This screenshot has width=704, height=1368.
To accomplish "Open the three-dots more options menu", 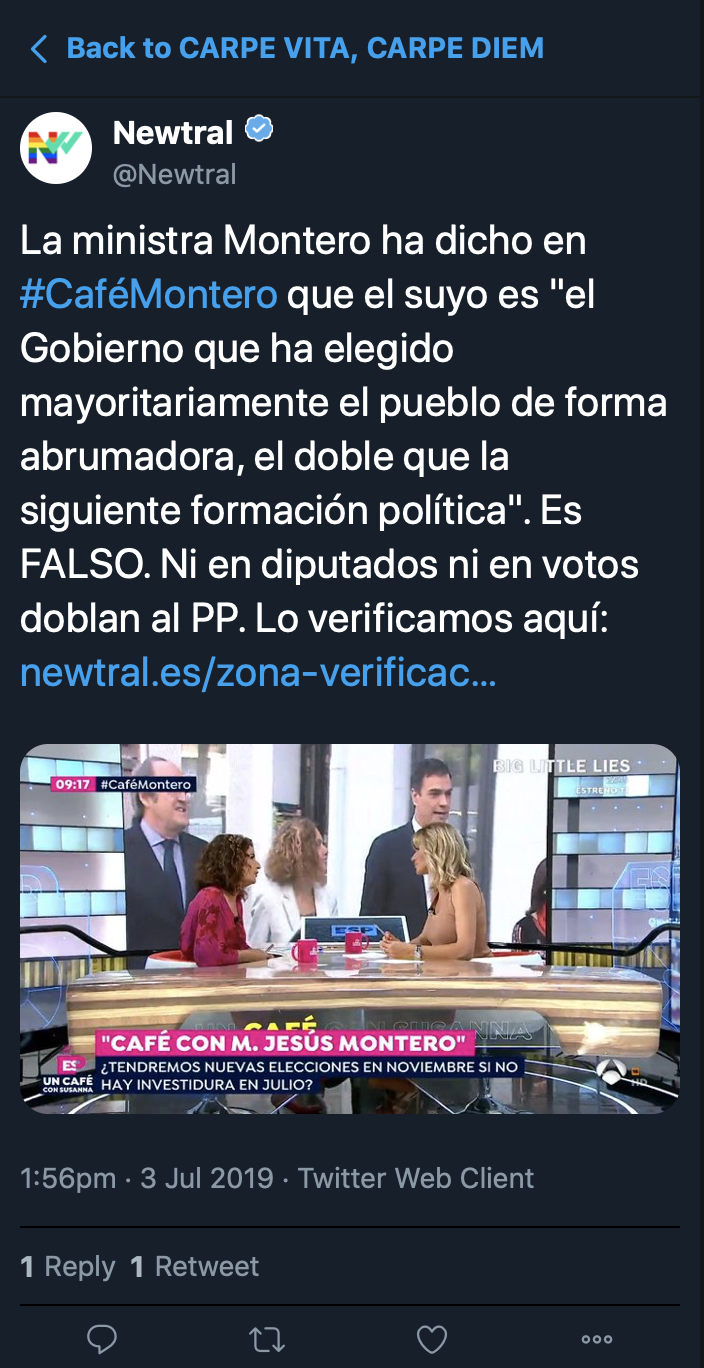I will click(597, 1339).
